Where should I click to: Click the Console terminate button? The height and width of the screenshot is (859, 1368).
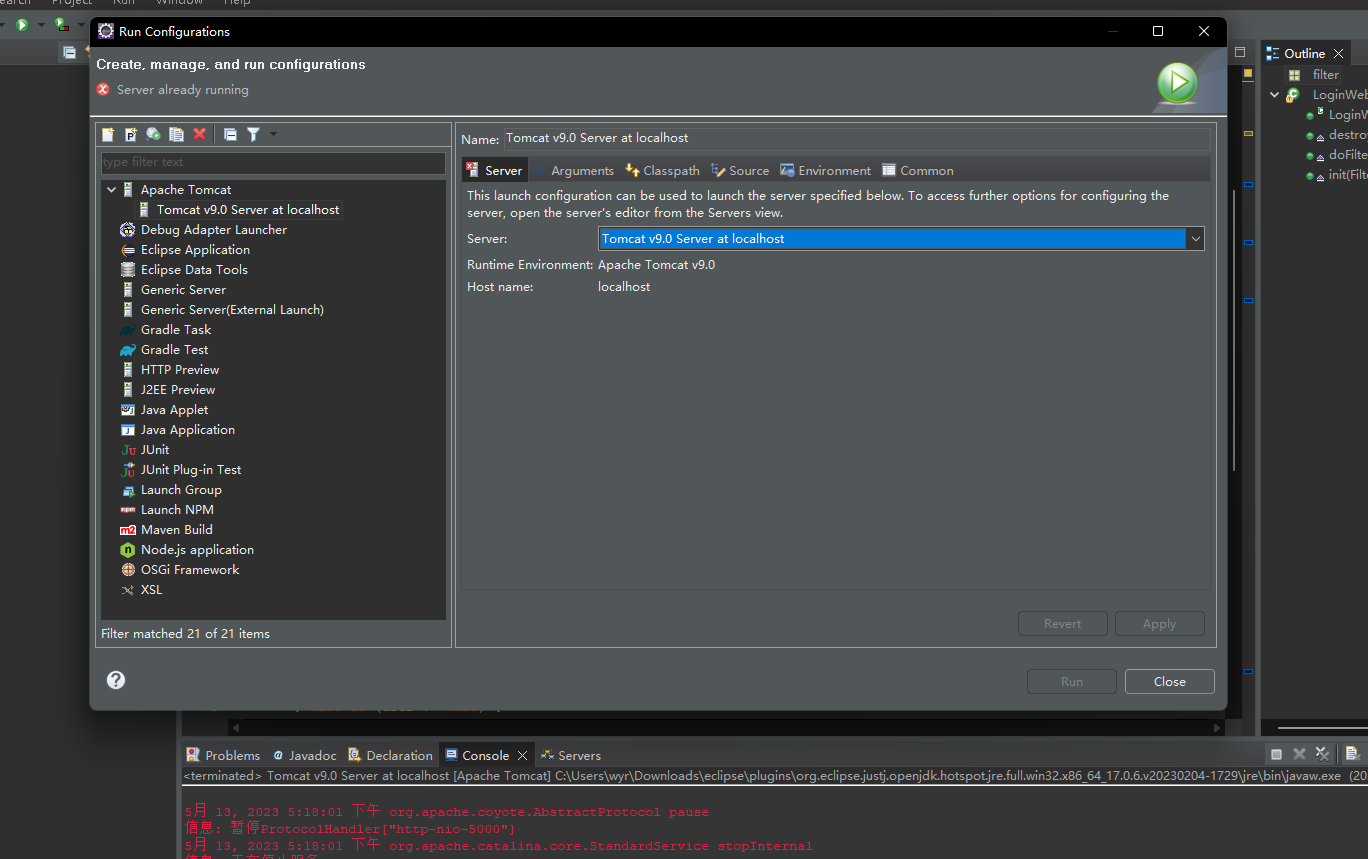point(1276,754)
